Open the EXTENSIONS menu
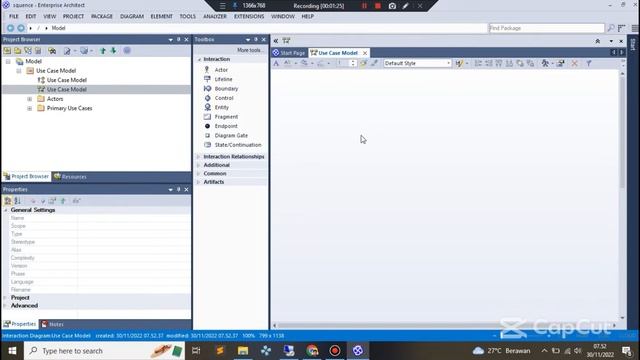 pos(249,16)
